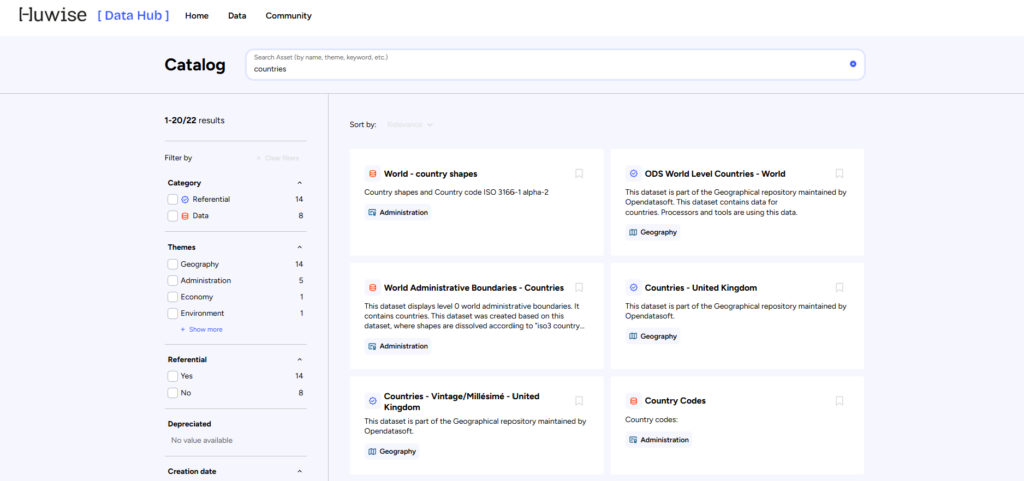Bookmark Countries - Vintage/Millésimé United Kingdom dataset
The image size is (1024, 481).
[x=579, y=401]
